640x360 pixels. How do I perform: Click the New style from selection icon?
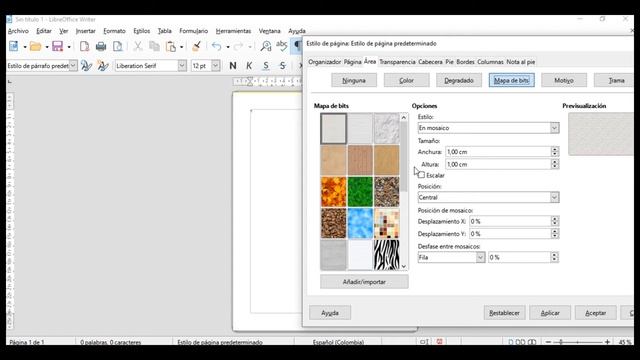click(x=103, y=65)
